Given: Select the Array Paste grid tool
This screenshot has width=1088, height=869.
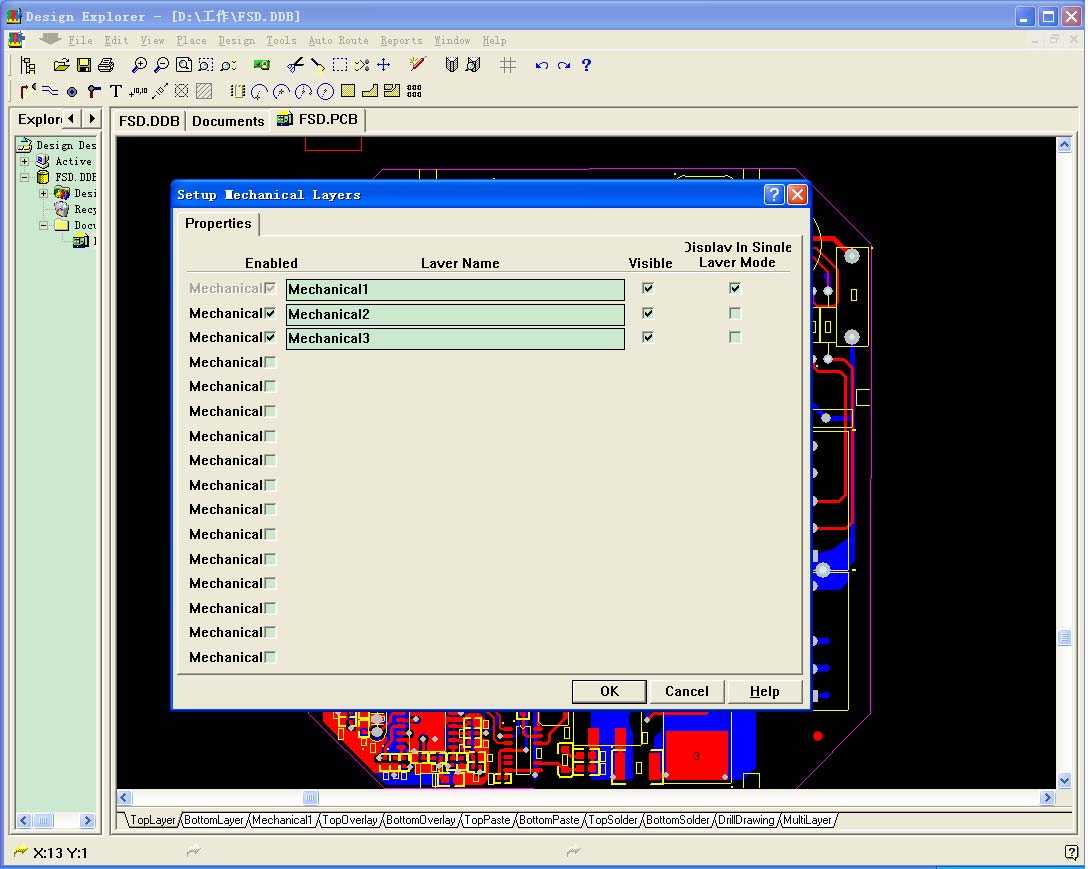Looking at the screenshot, I should tap(414, 91).
